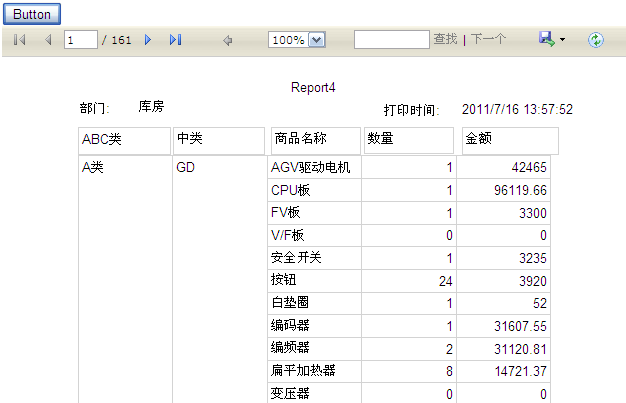Screen dimensions: 626x403
Task: Click amount 3920
Action: point(533,281)
